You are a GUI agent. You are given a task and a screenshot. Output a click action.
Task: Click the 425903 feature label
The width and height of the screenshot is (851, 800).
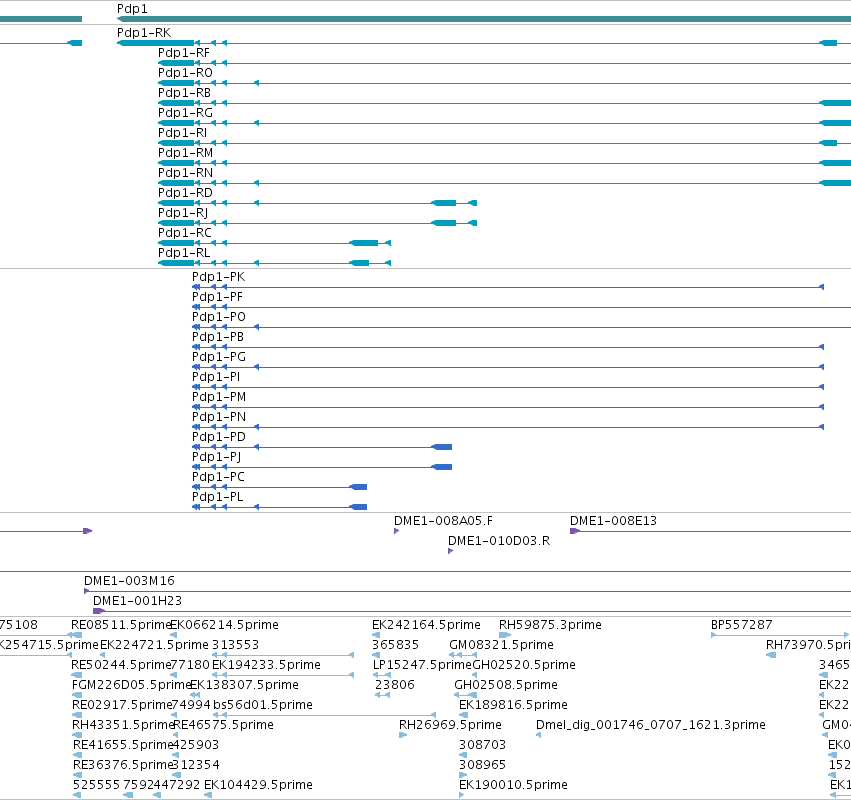195,745
